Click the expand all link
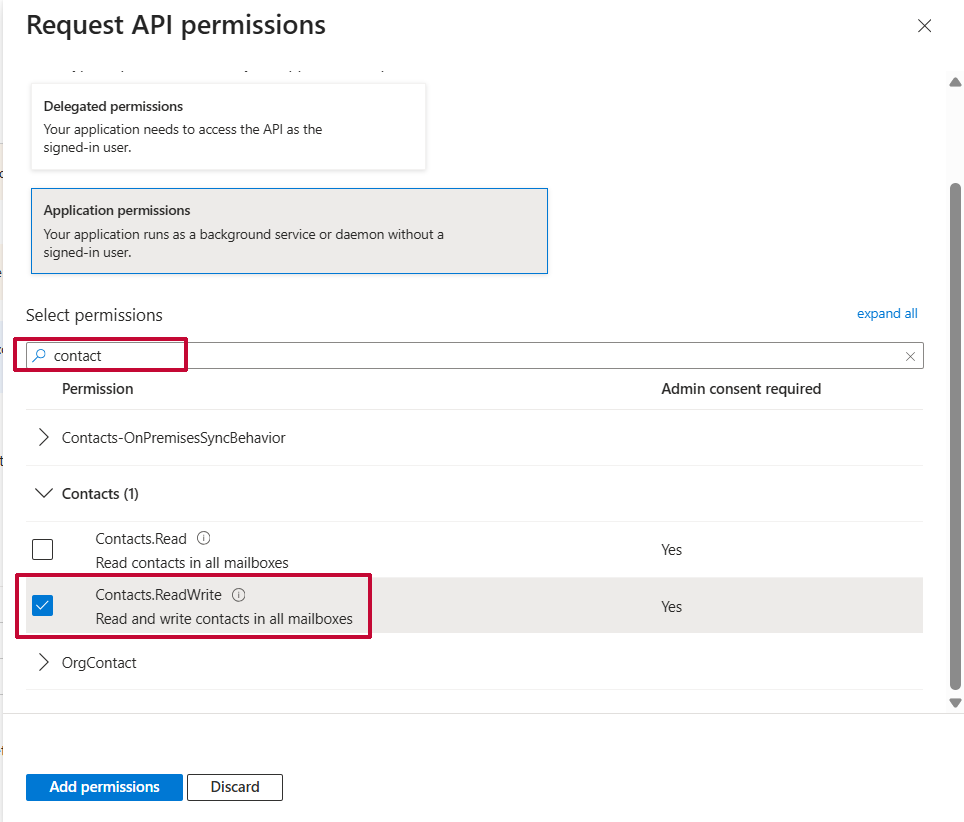 point(887,314)
